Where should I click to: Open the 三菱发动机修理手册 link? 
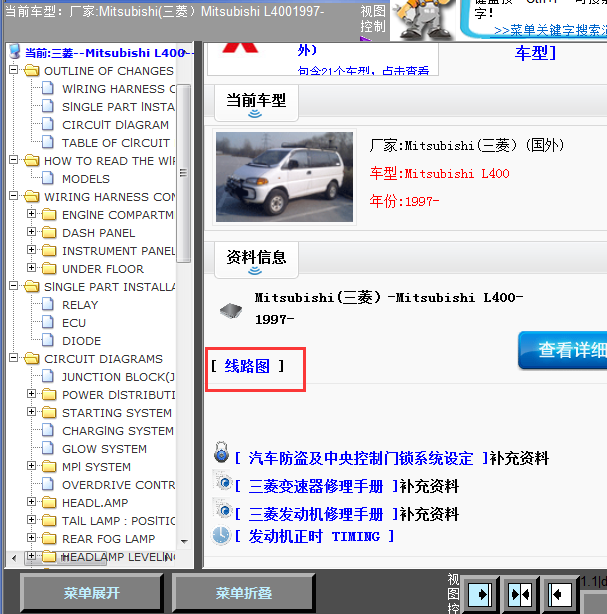tap(316, 514)
